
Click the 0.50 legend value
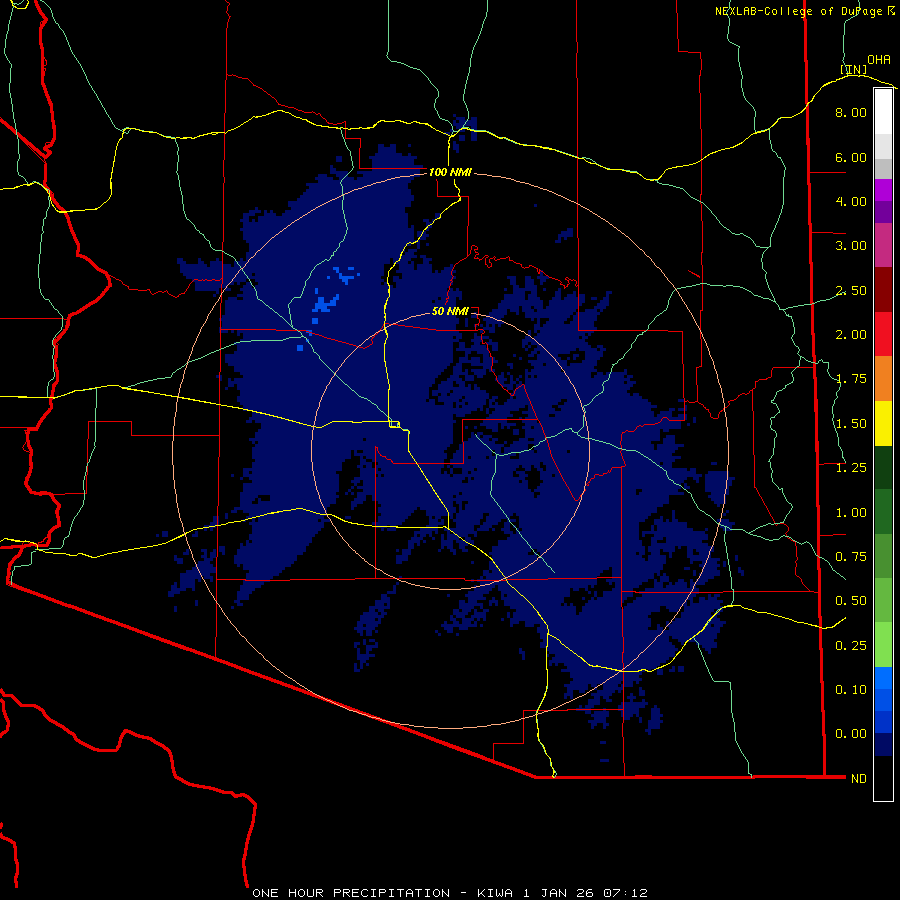(851, 601)
